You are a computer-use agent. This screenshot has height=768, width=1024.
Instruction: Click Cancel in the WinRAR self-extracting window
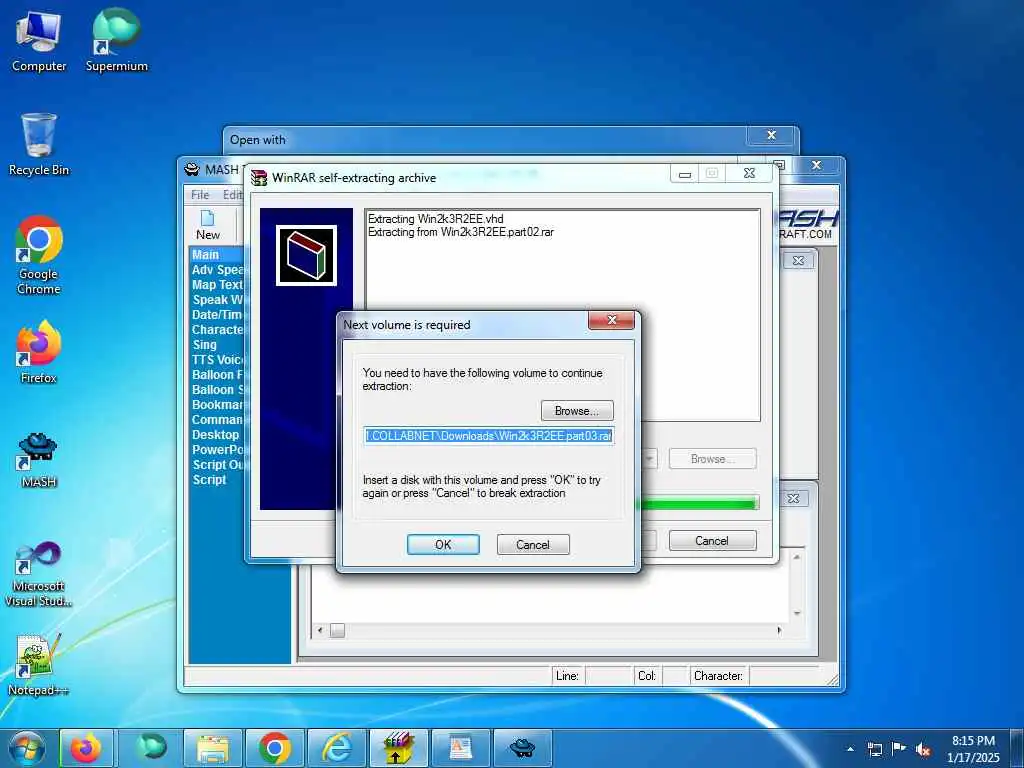coord(712,541)
